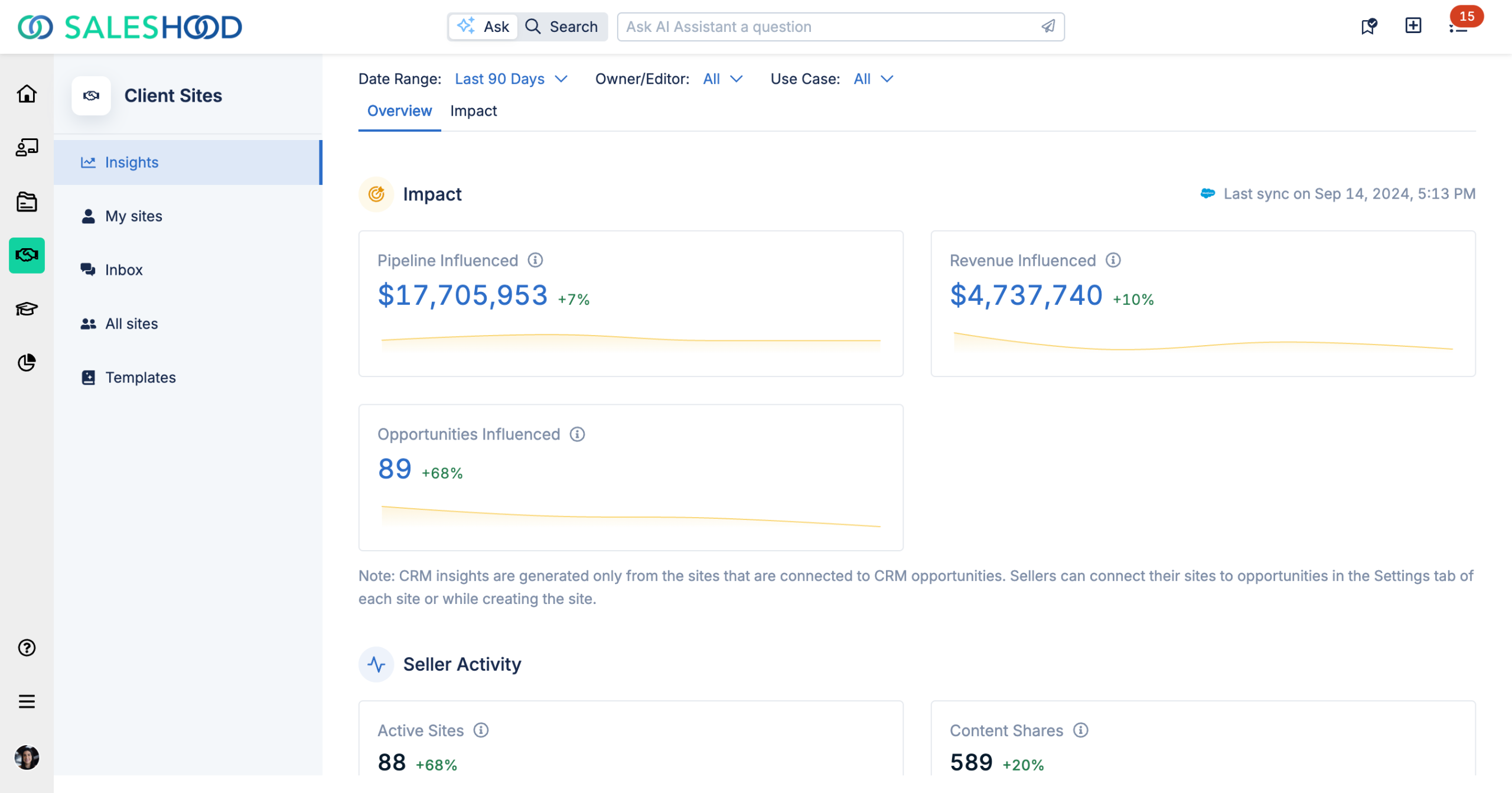Open Templates in Client Sites sidebar

coord(140,378)
